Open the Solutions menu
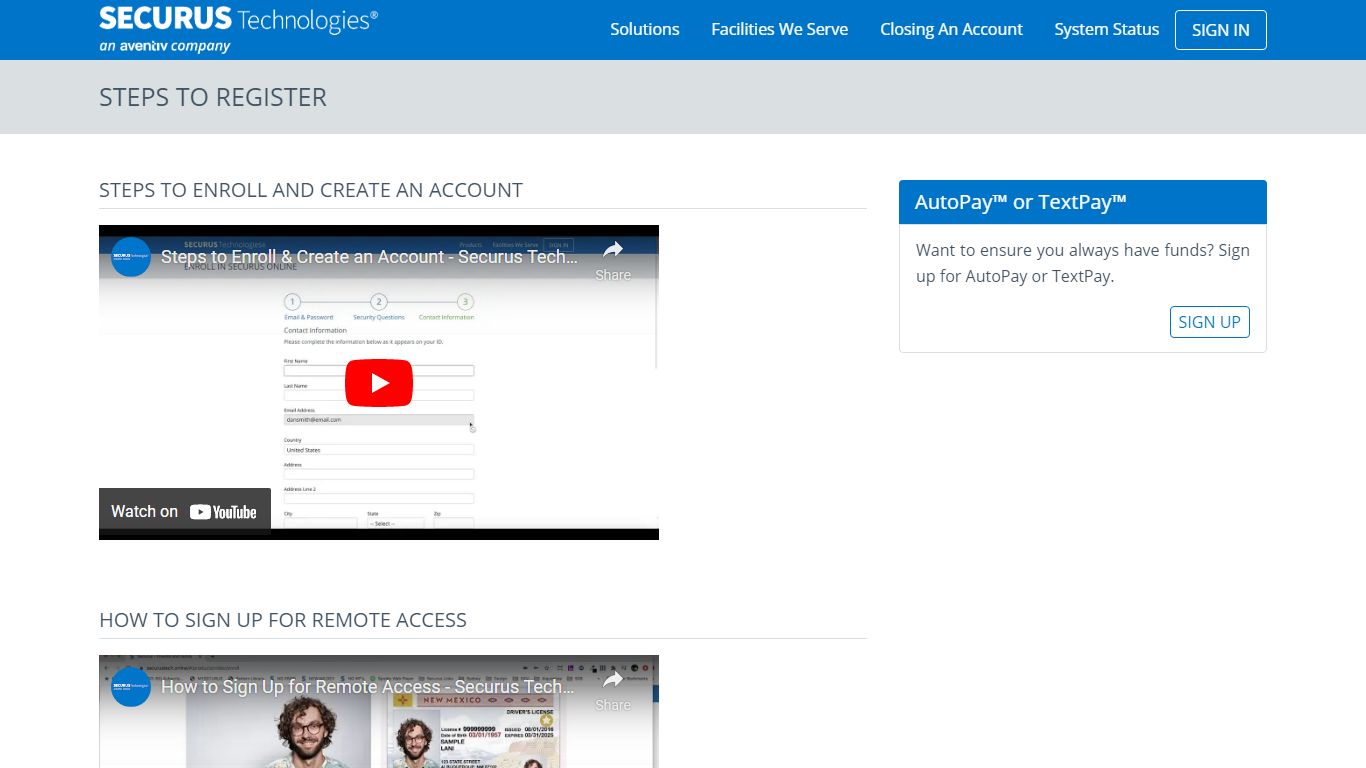 click(x=645, y=29)
